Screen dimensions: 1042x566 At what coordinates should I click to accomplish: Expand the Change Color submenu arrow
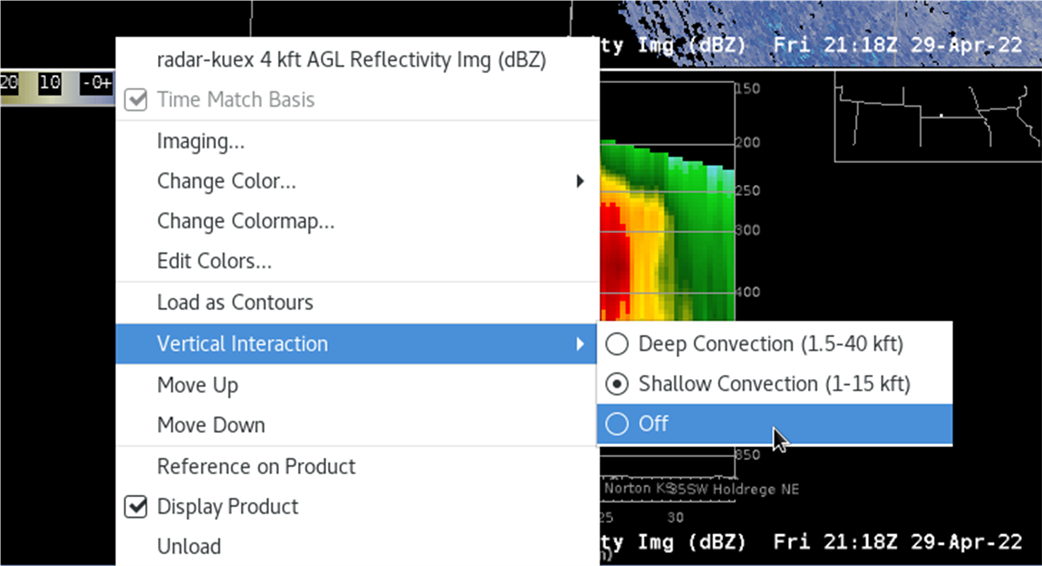[x=580, y=181]
